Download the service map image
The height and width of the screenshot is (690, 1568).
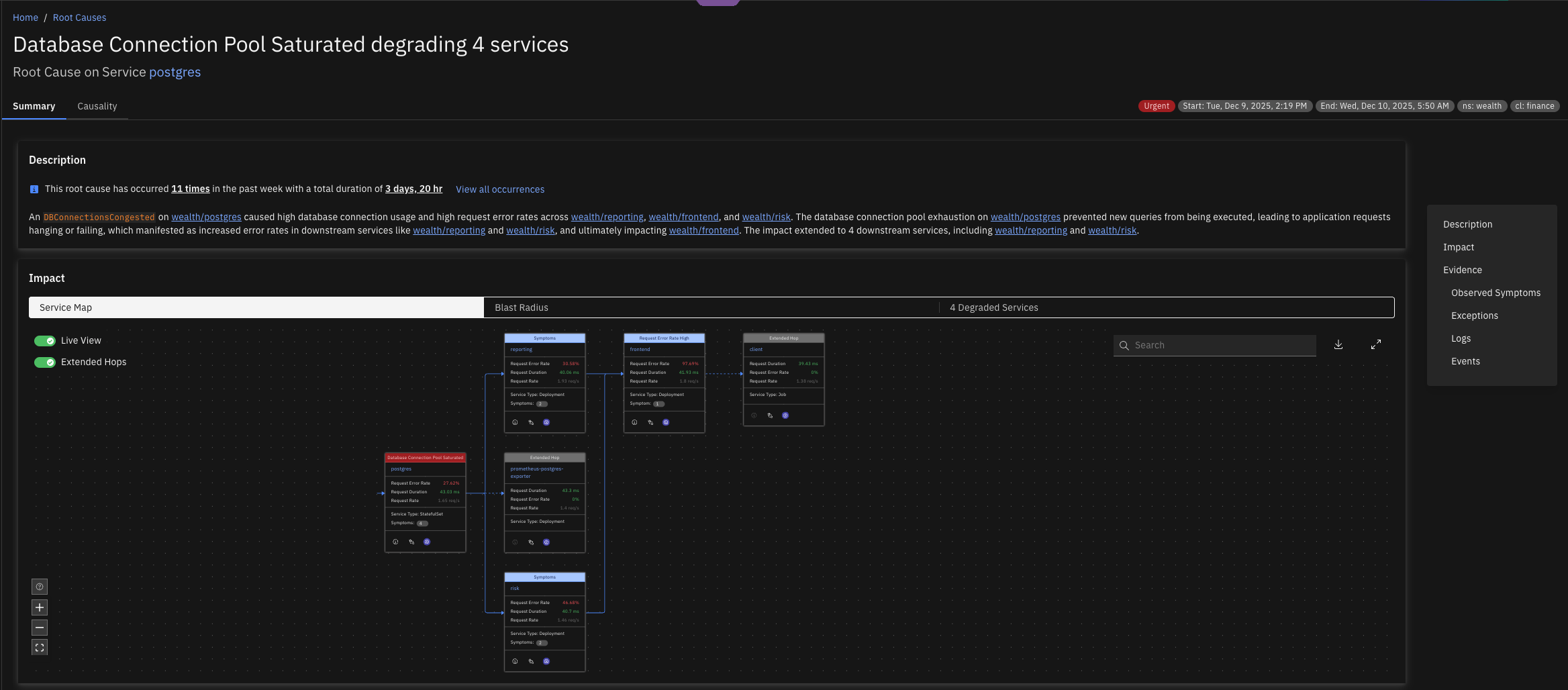tap(1338, 344)
